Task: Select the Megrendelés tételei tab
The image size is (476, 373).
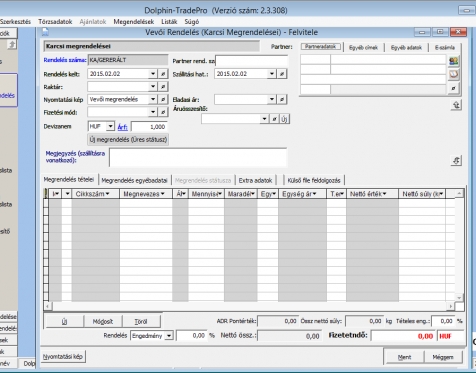Action: [x=69, y=179]
